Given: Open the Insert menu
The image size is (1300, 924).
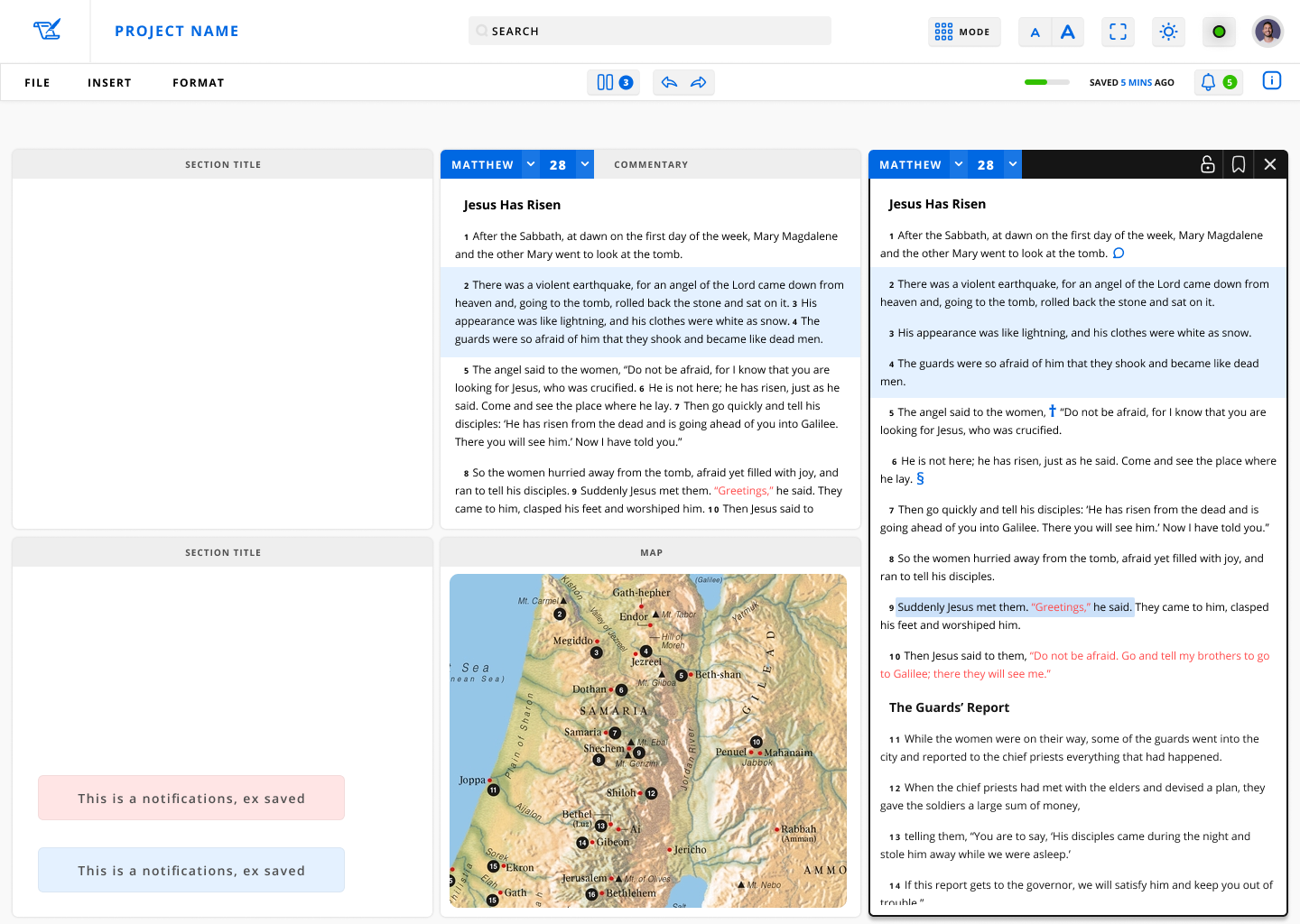Looking at the screenshot, I should tap(109, 83).
